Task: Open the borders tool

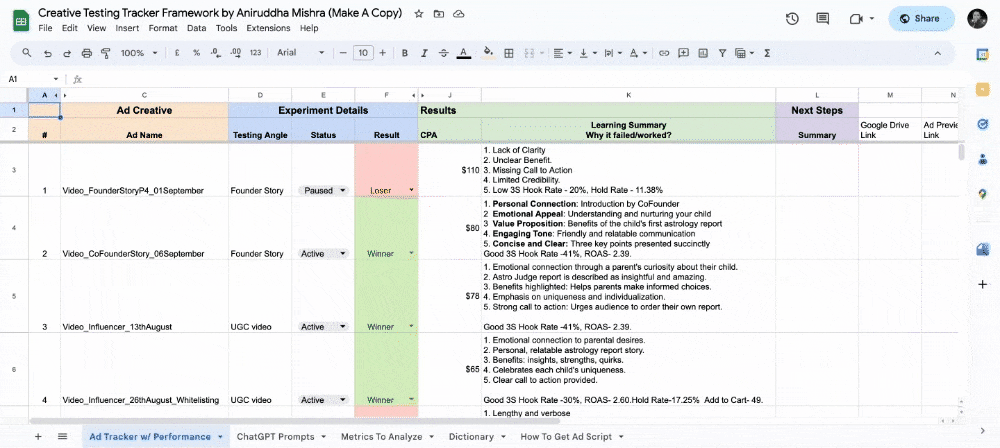Action: point(509,53)
